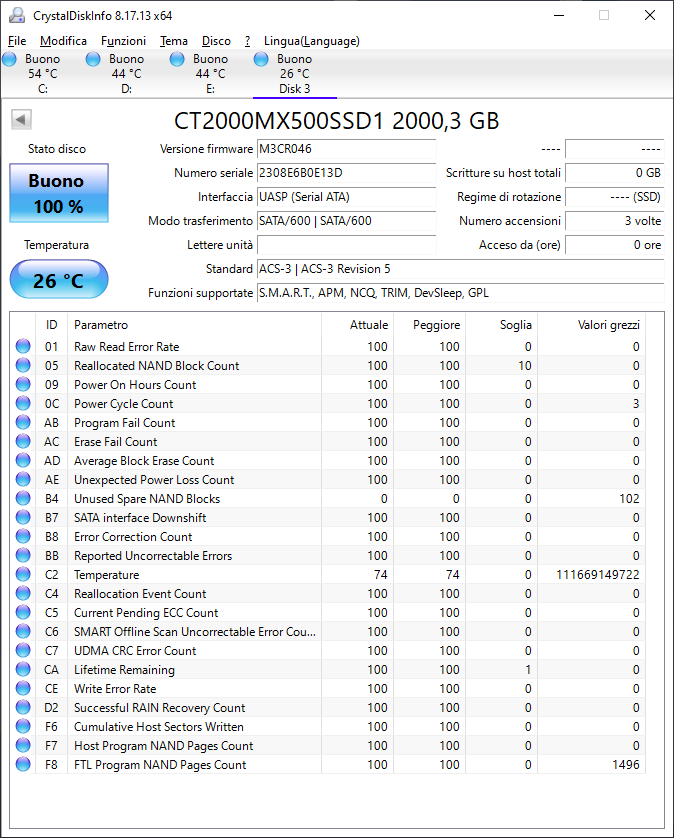The height and width of the screenshot is (838, 674).
Task: Click the Versione firmware field M3CR046
Action: [346, 149]
